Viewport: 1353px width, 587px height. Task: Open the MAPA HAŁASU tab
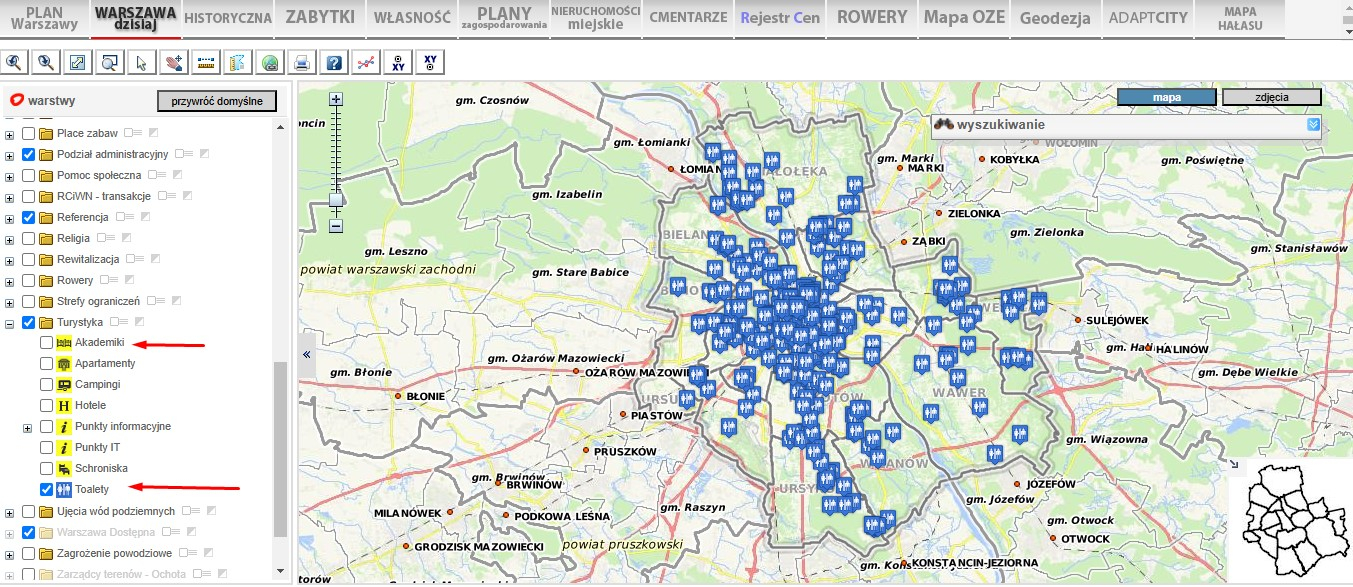tap(1240, 18)
